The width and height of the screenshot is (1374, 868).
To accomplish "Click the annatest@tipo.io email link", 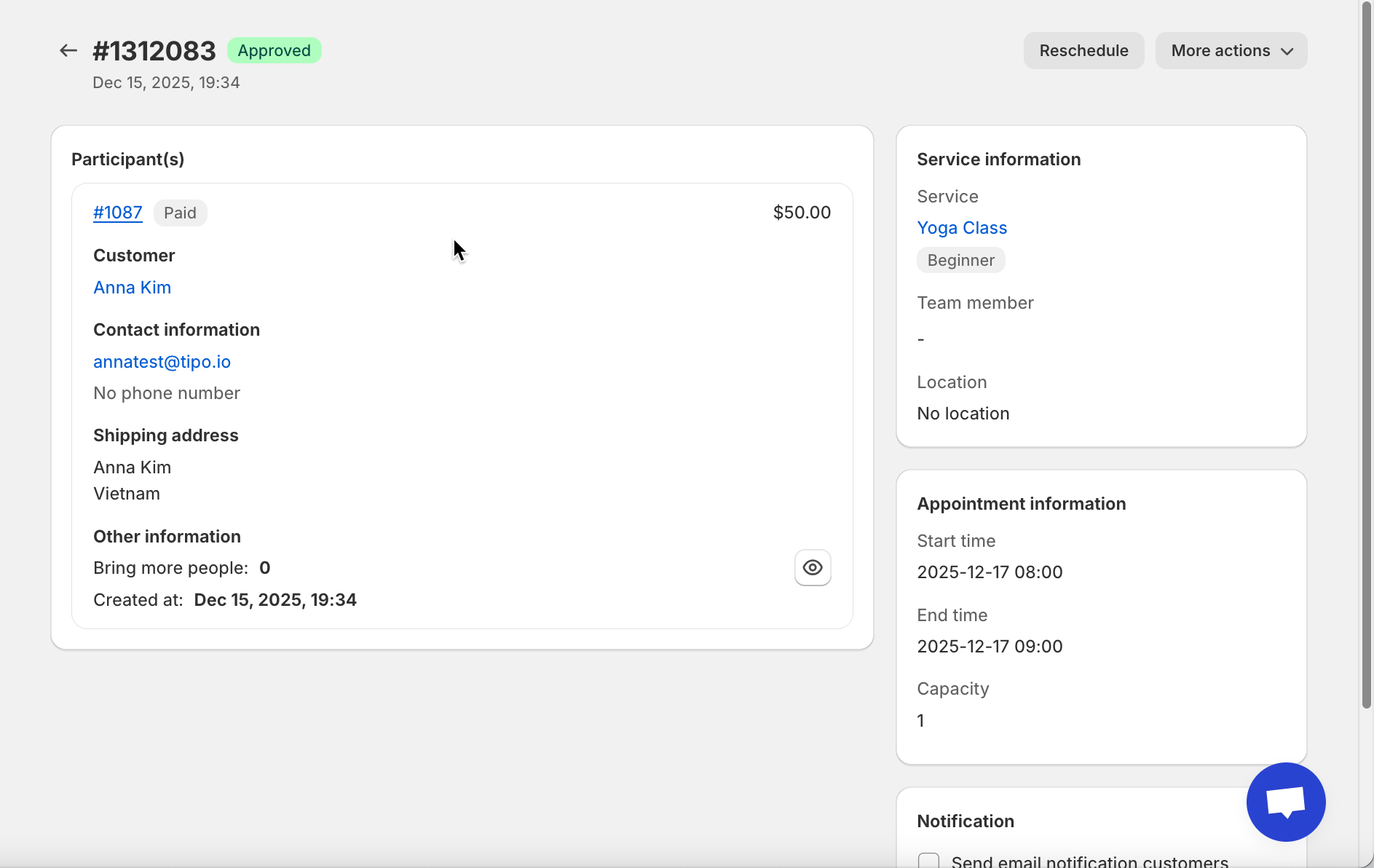I will 162,362.
